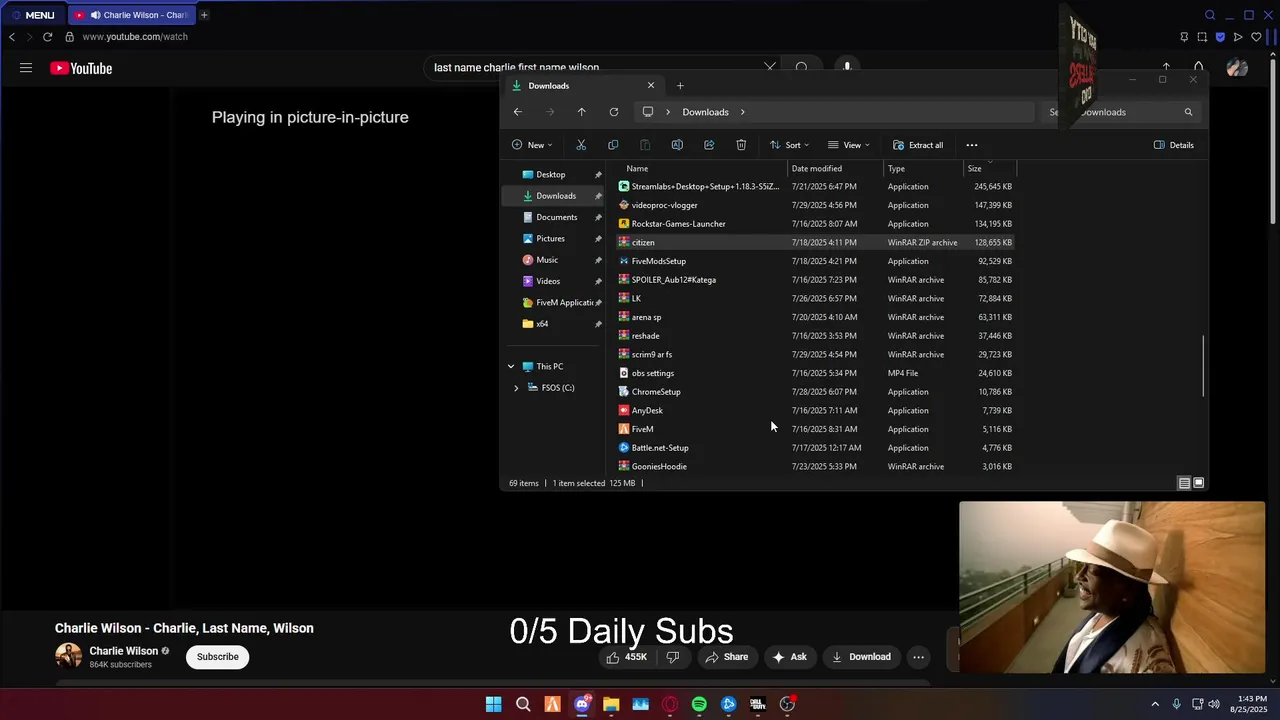Screen dimensions: 1280x720
Task: Open Spotify from the taskbar
Action: pyautogui.click(x=699, y=704)
